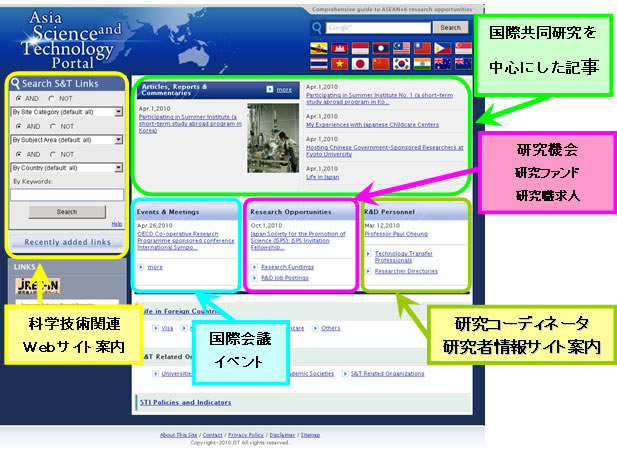Click the Search button next to Google box
This screenshot has height=451, width=617.
click(451, 28)
